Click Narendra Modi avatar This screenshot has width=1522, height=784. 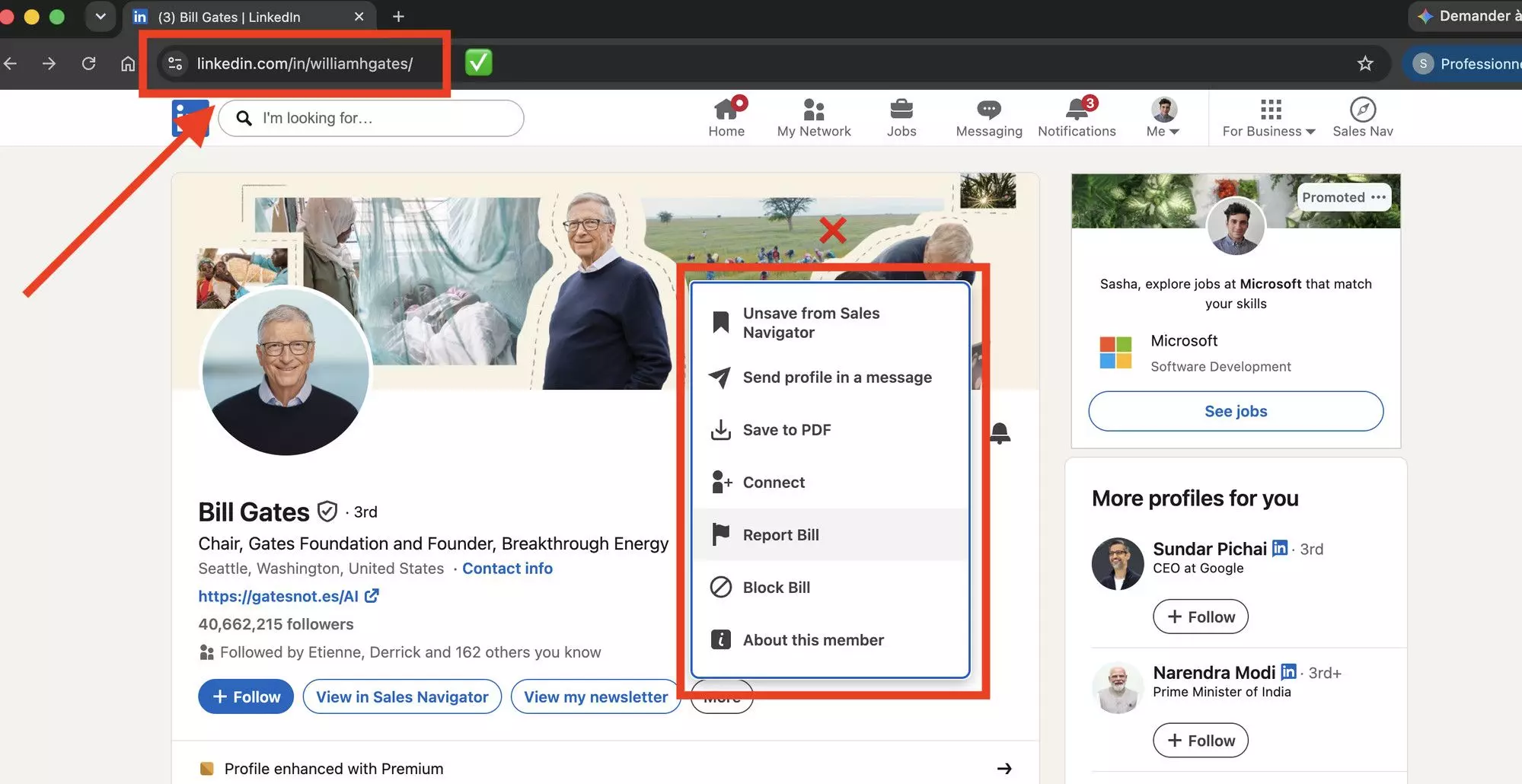1118,687
